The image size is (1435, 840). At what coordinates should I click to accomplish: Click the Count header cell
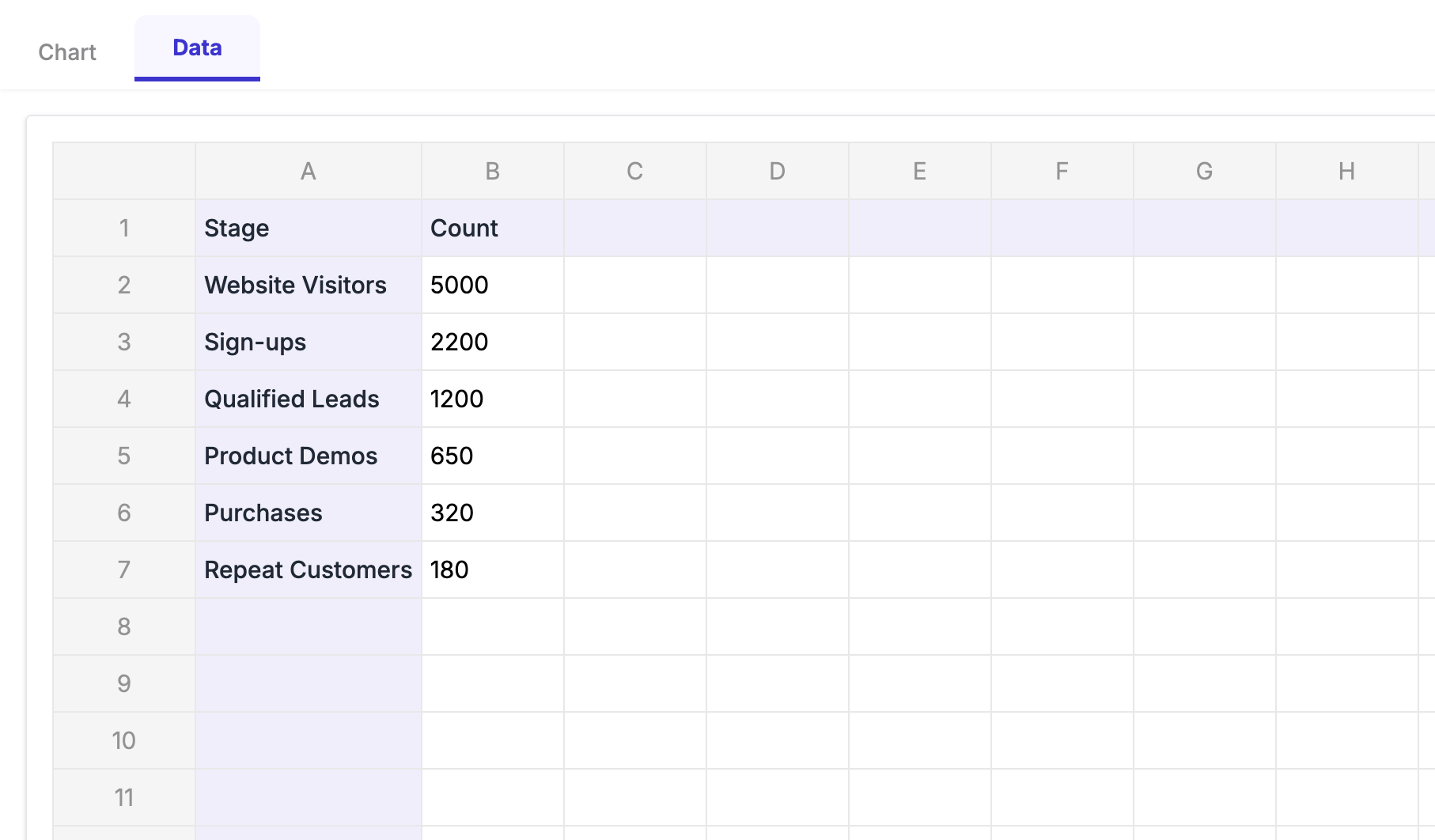[492, 228]
